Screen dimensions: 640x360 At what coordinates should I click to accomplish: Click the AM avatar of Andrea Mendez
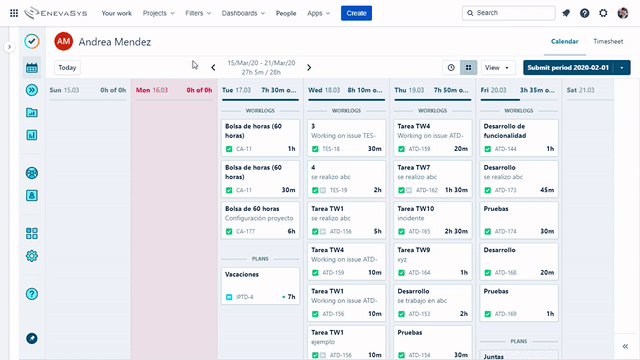coord(64,41)
